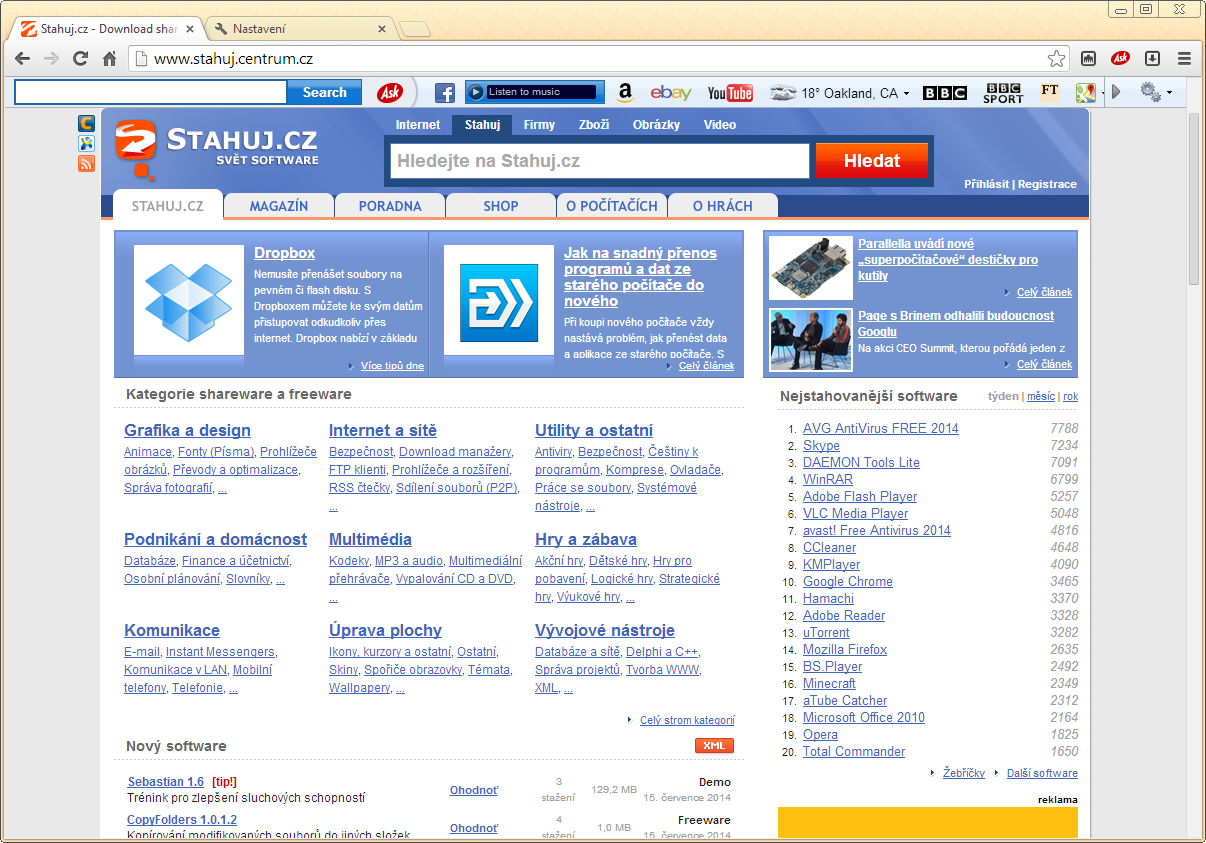Open the Parallella board thumbnail
1206x843 pixels.
[x=811, y=267]
